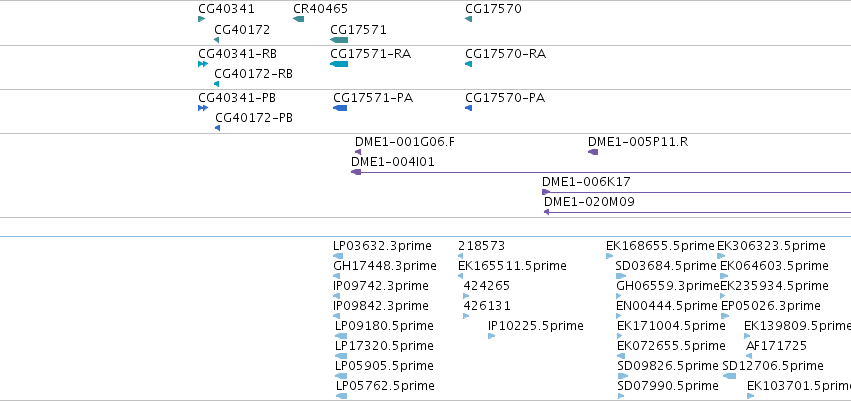This screenshot has height=401, width=851.
Task: Select the CG17571-RA transcript bar
Action: pos(339,64)
